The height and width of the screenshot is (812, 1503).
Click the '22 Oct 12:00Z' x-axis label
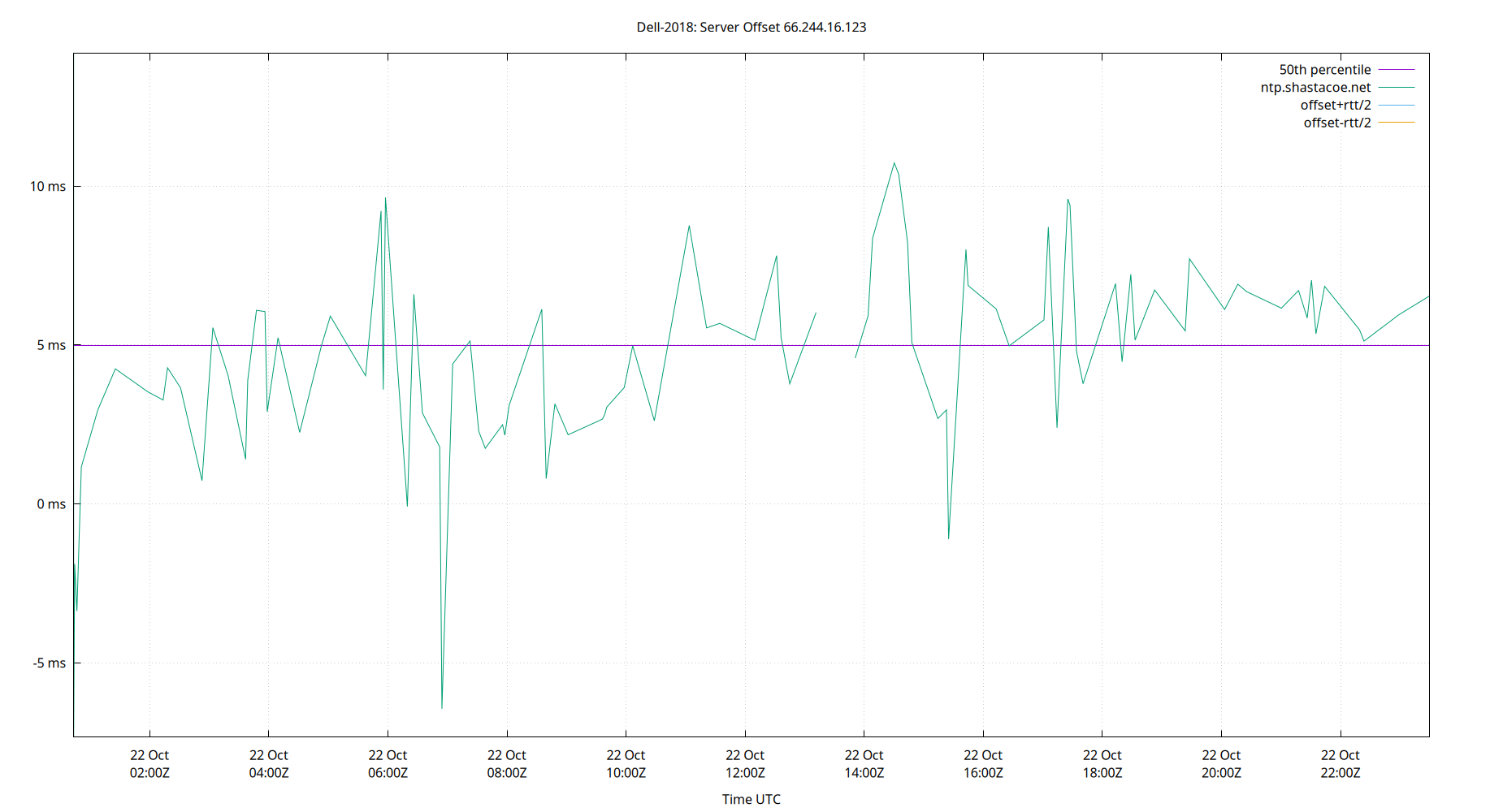[745, 764]
